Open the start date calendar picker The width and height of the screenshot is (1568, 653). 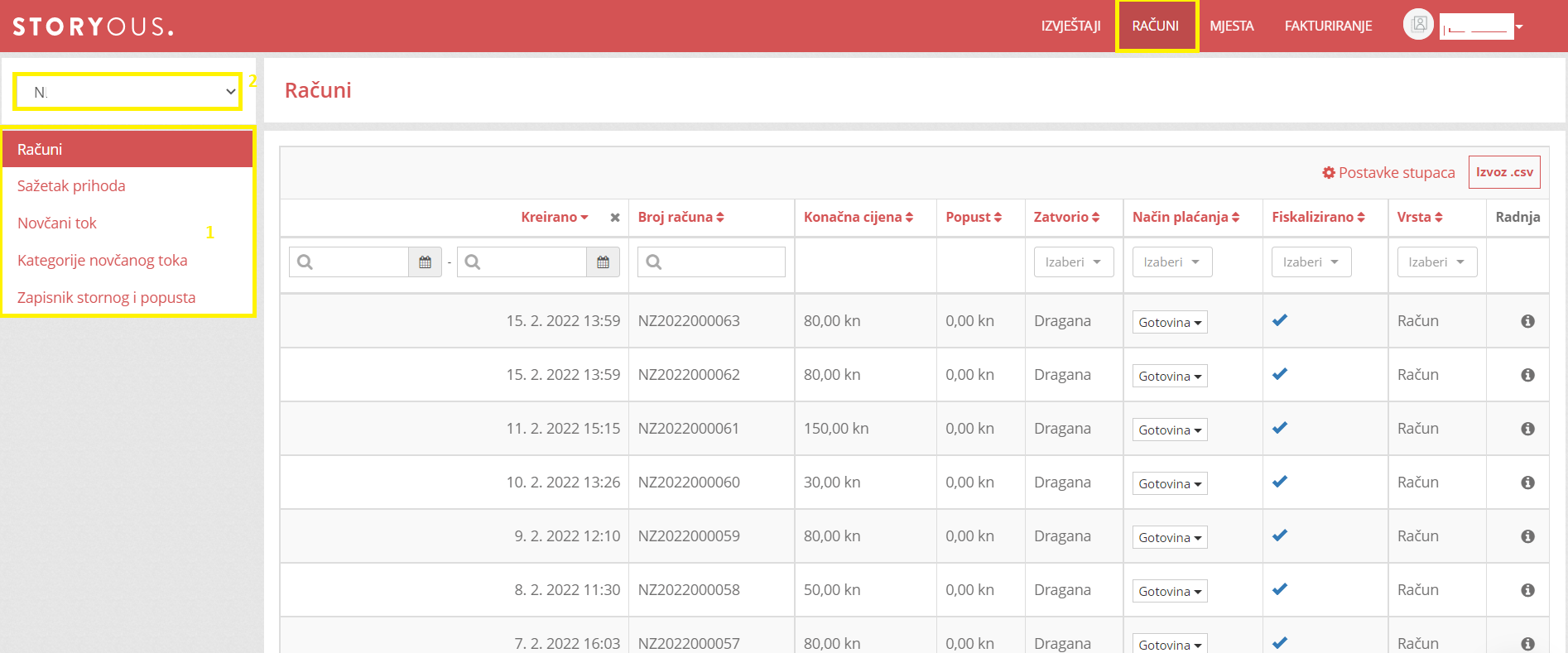pyautogui.click(x=425, y=262)
